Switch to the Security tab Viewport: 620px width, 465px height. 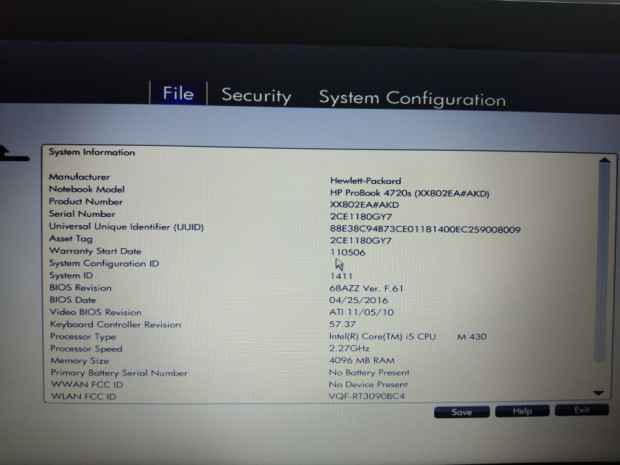tap(256, 96)
